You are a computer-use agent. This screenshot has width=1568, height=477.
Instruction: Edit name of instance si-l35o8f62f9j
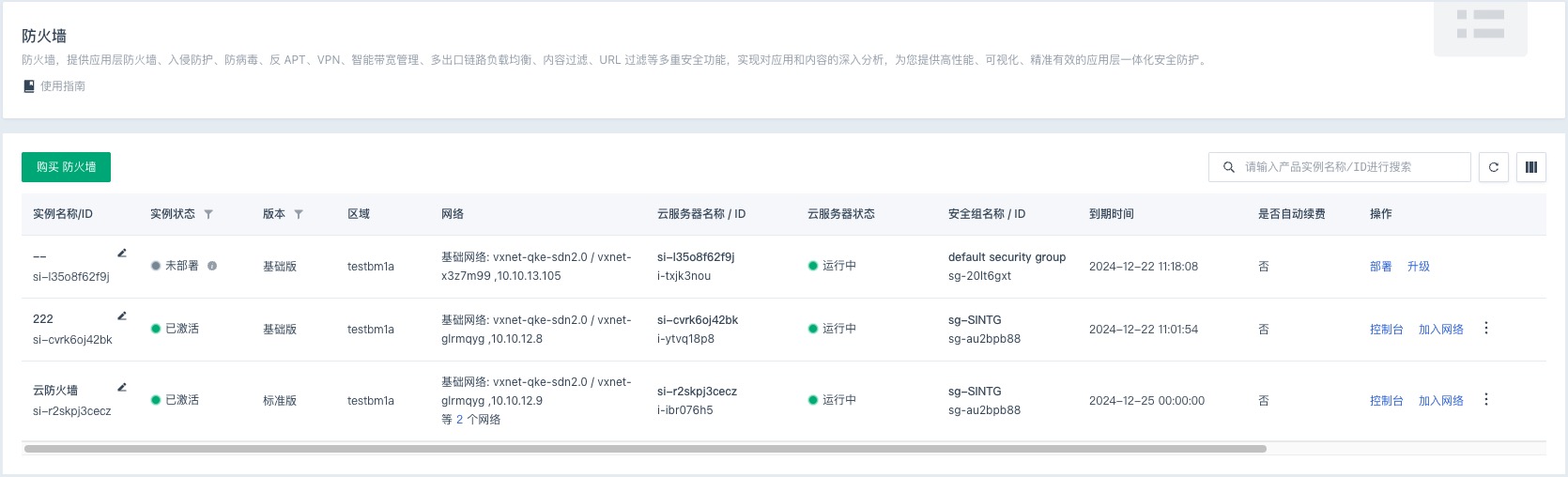point(122,253)
